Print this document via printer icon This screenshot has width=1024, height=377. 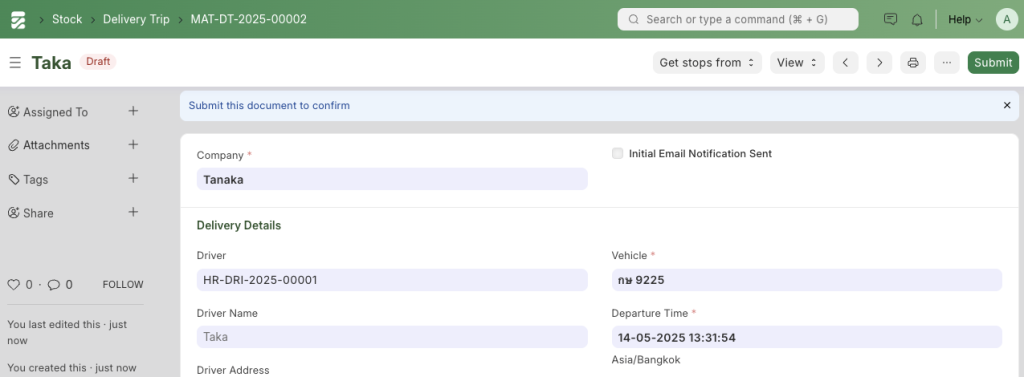pos(913,63)
